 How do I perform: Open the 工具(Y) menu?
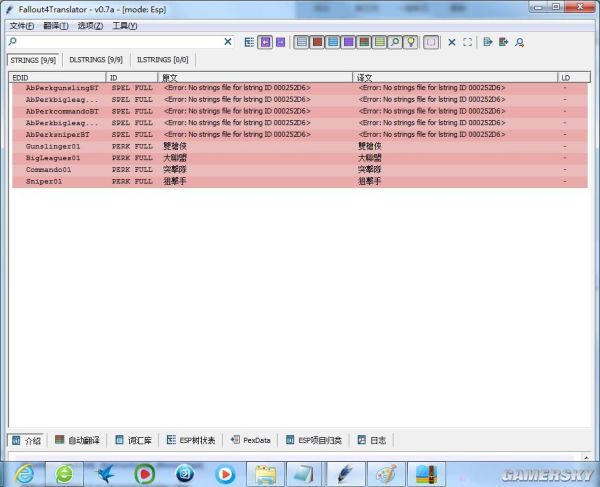pyautogui.click(x=125, y=26)
